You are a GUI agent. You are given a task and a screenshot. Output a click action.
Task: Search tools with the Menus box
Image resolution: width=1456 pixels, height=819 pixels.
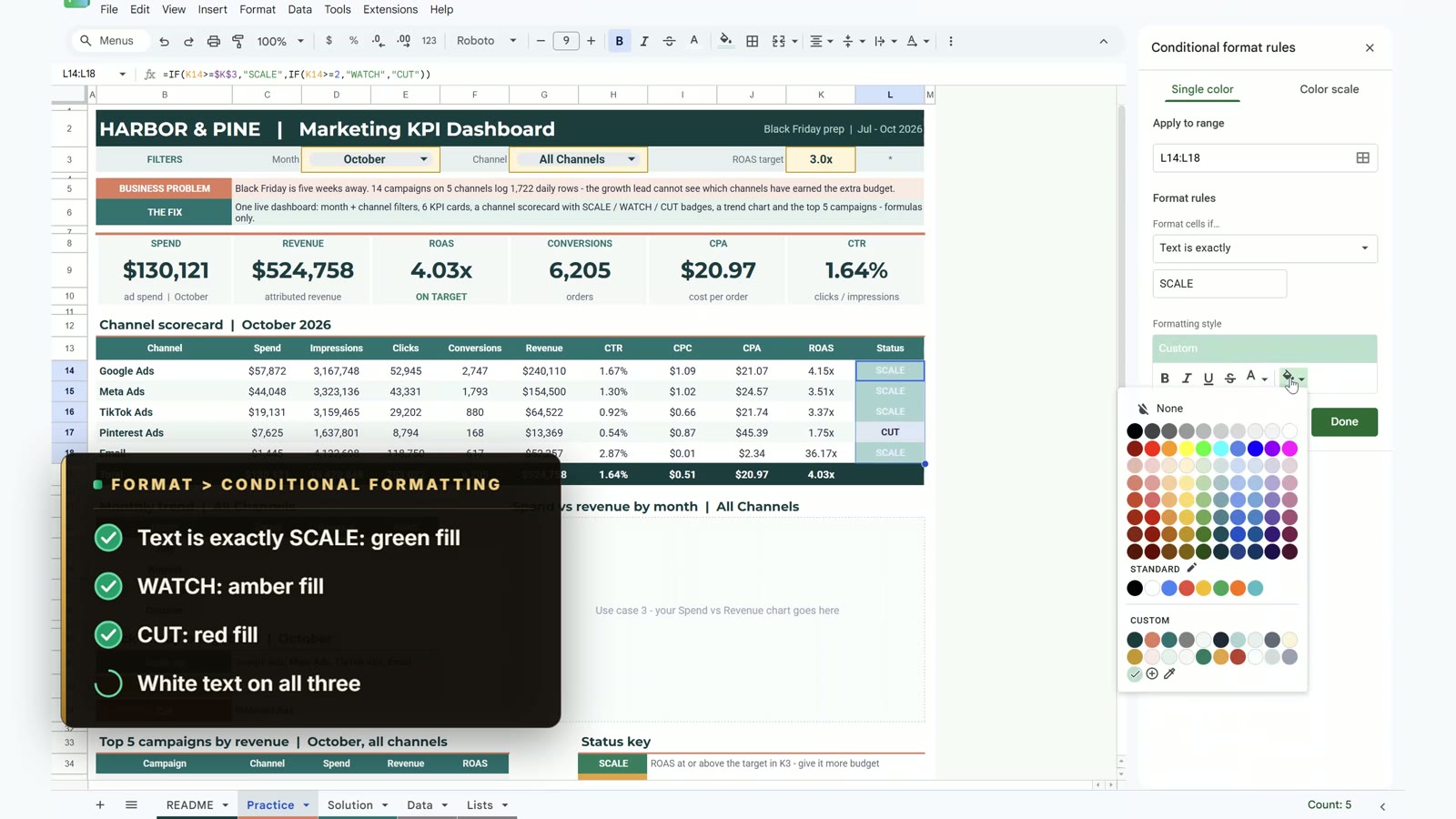click(108, 41)
